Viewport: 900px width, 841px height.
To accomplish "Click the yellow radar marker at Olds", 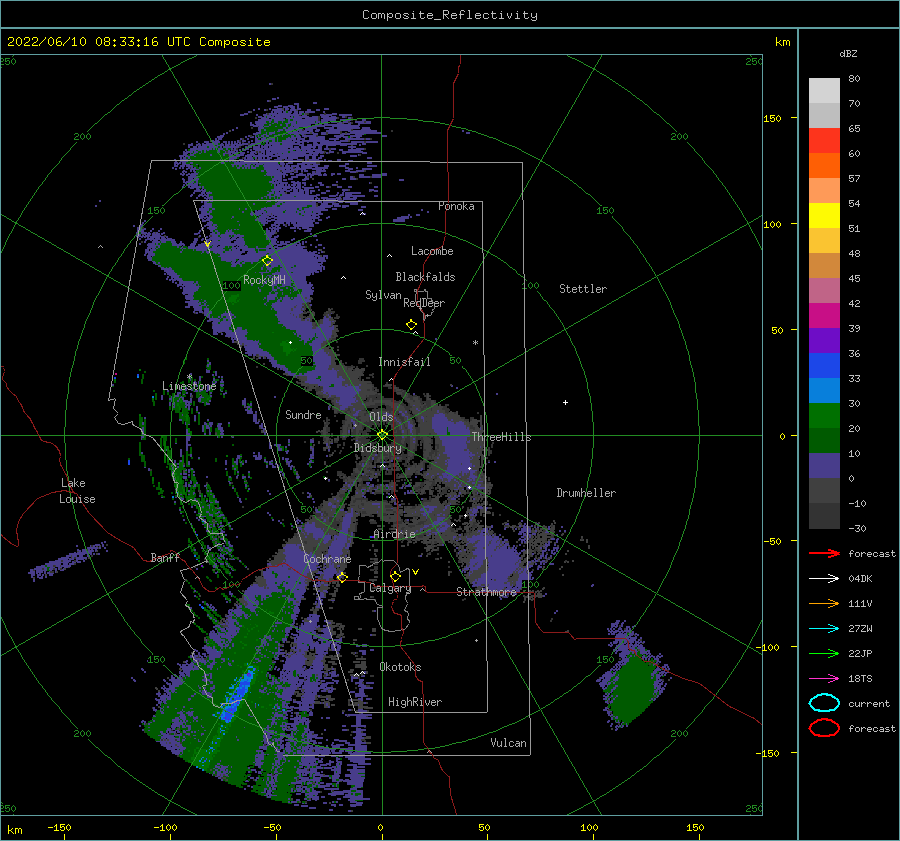I will coord(382,435).
